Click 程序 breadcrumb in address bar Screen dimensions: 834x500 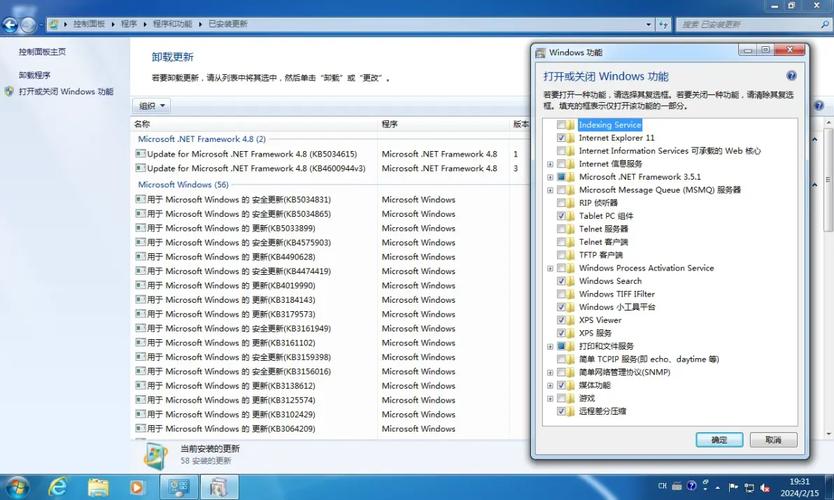(129, 24)
